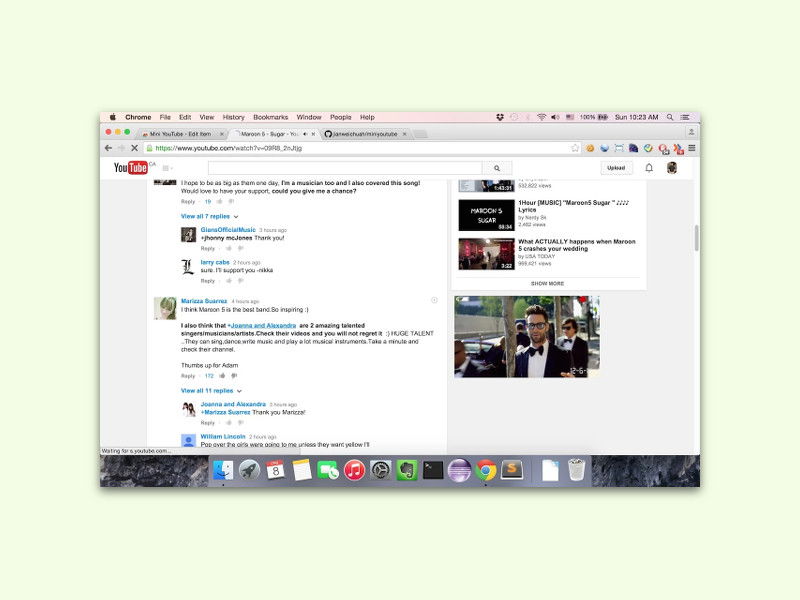Dislike the Marizza Suarez comment
Image resolution: width=800 pixels, height=600 pixels.
[x=234, y=376]
